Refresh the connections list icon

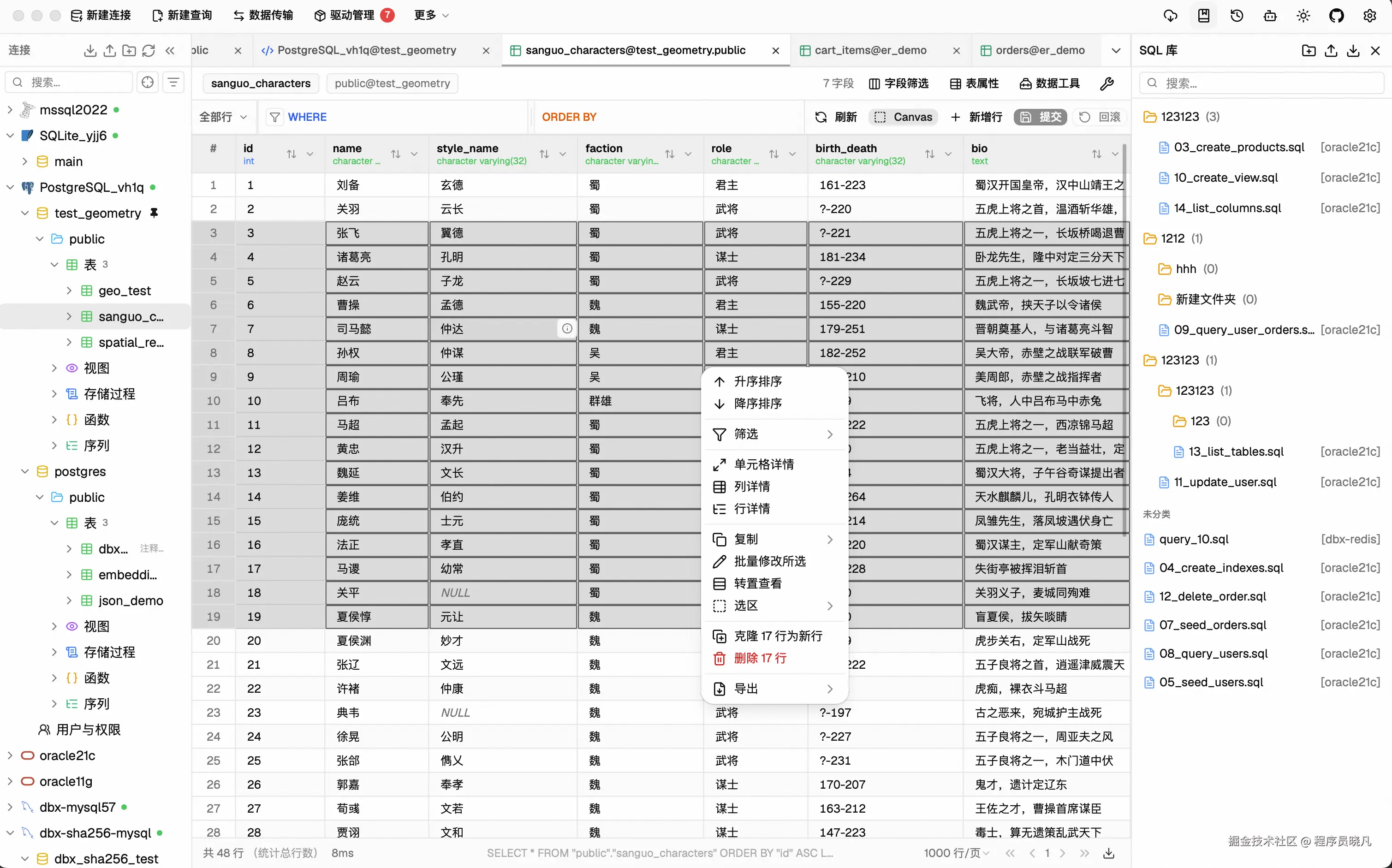[x=149, y=51]
